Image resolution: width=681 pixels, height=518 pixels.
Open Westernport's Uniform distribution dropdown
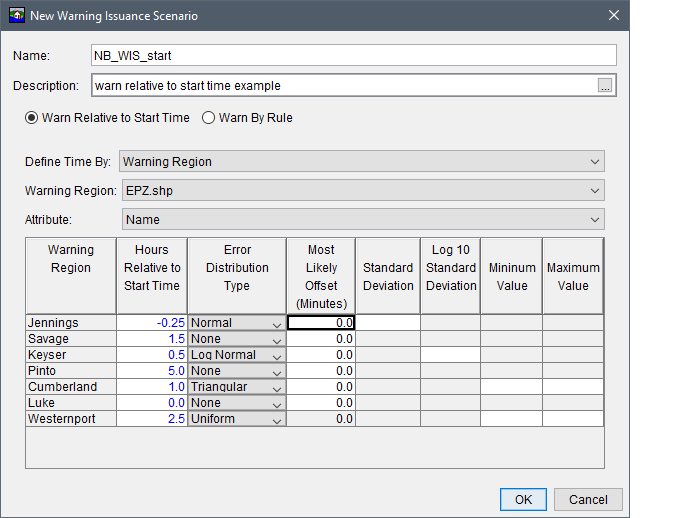236,419
